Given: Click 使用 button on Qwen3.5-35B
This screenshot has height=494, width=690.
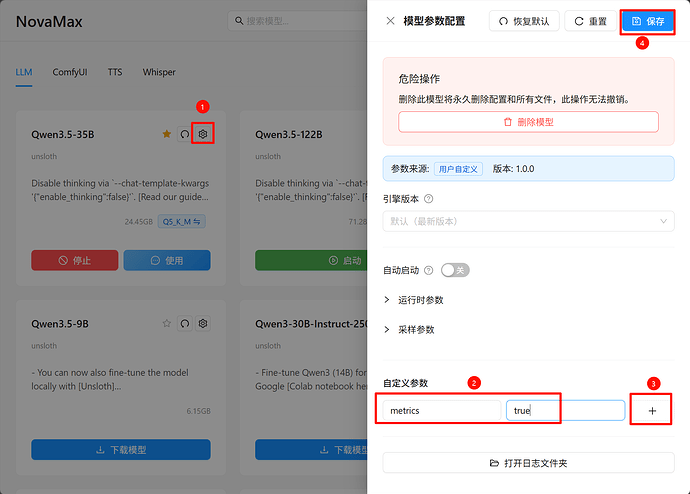Looking at the screenshot, I should point(167,260).
